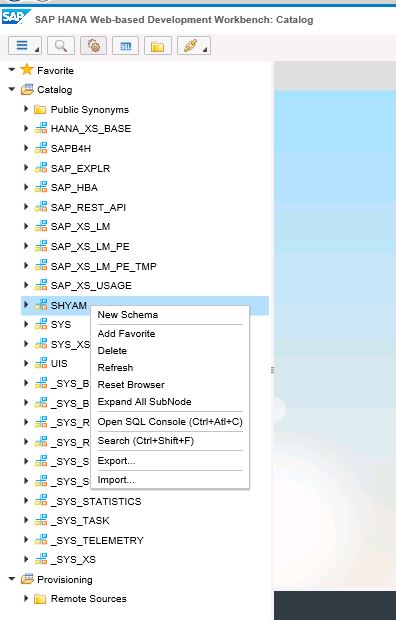
Task: Select the SAP_XS_USAGE tree row
Action: [145, 285]
